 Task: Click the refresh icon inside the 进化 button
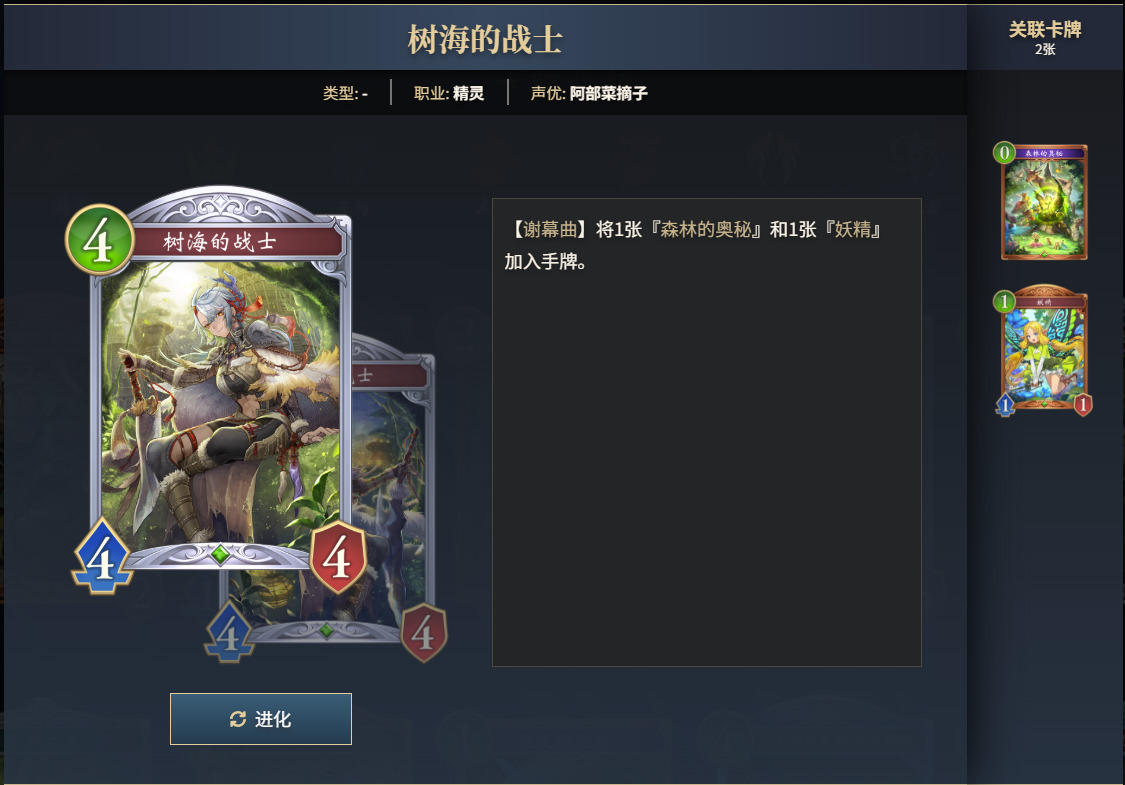click(237, 719)
